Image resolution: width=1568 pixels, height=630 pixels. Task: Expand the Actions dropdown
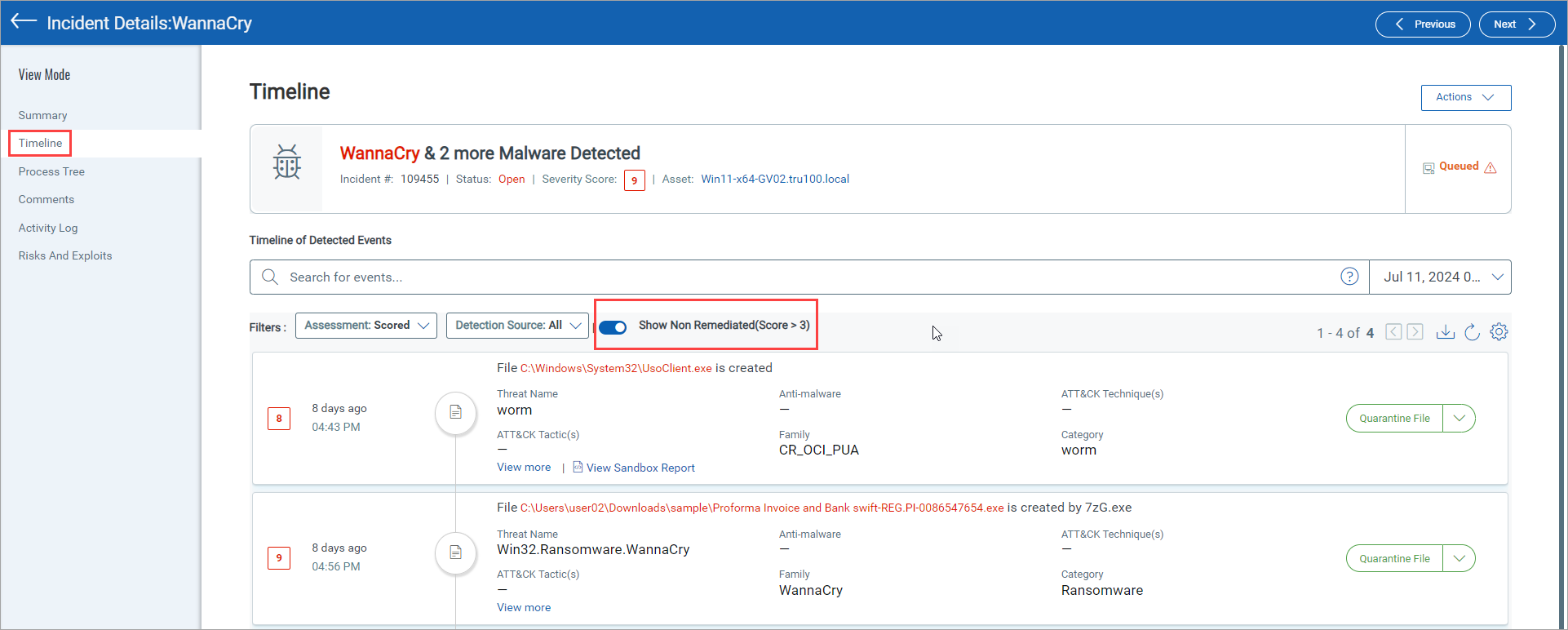(x=1465, y=97)
